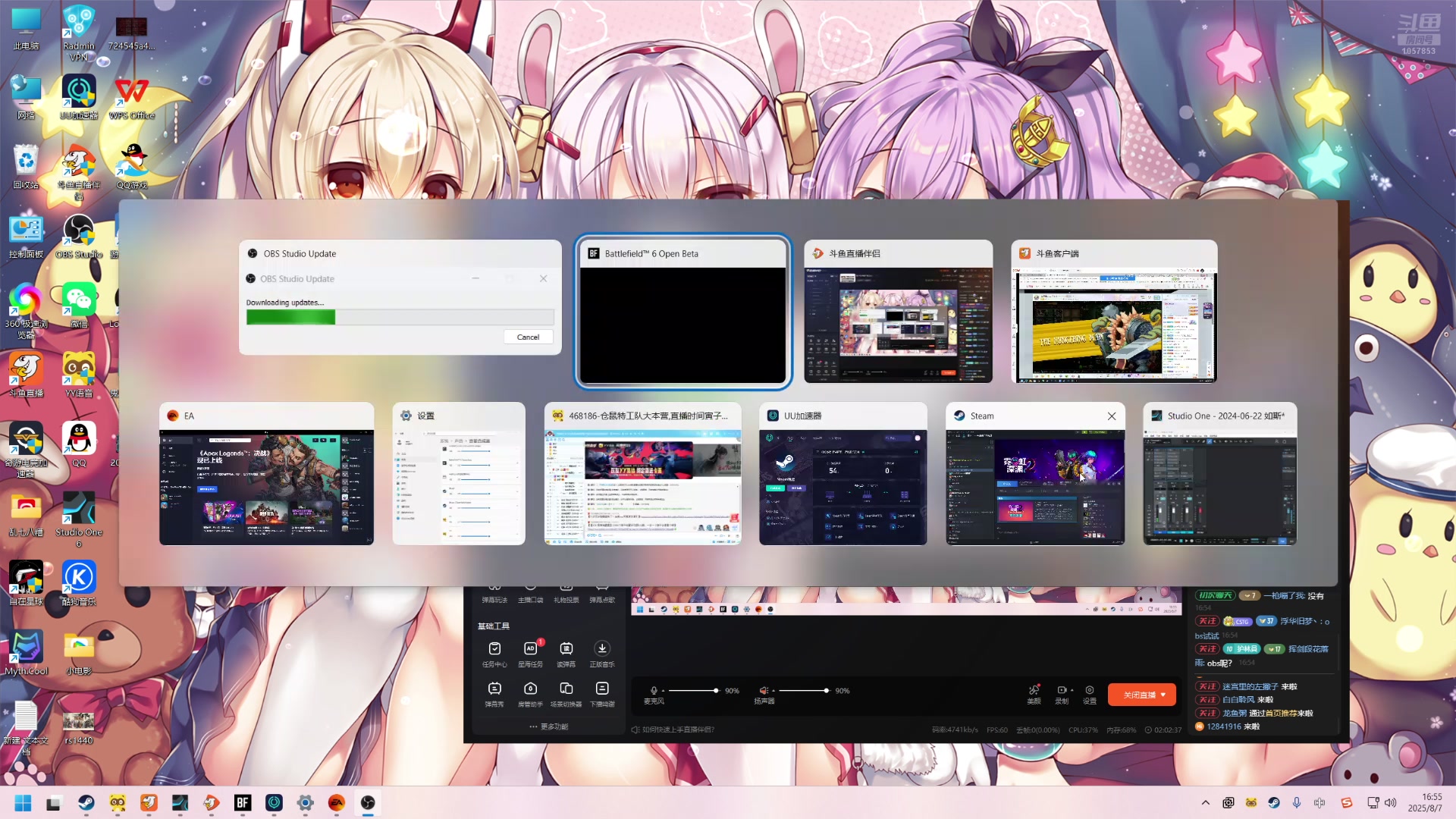Show hidden system tray icons
The height and width of the screenshot is (819, 1456).
pos(1205,803)
